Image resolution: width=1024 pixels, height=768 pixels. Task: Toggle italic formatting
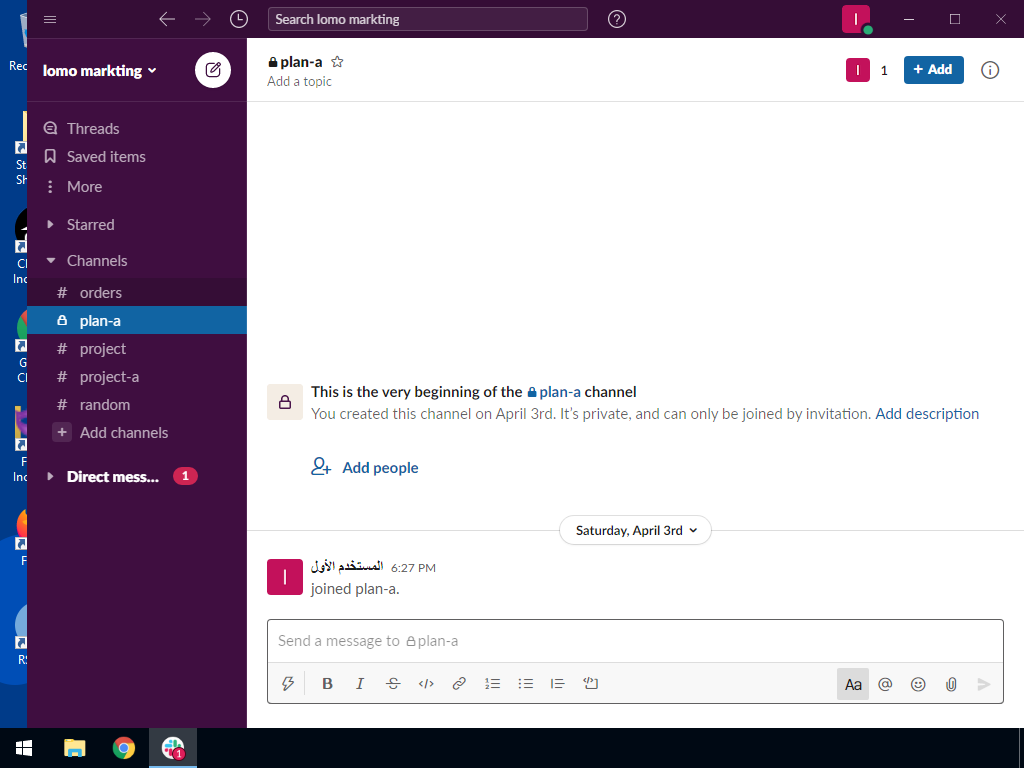point(360,684)
